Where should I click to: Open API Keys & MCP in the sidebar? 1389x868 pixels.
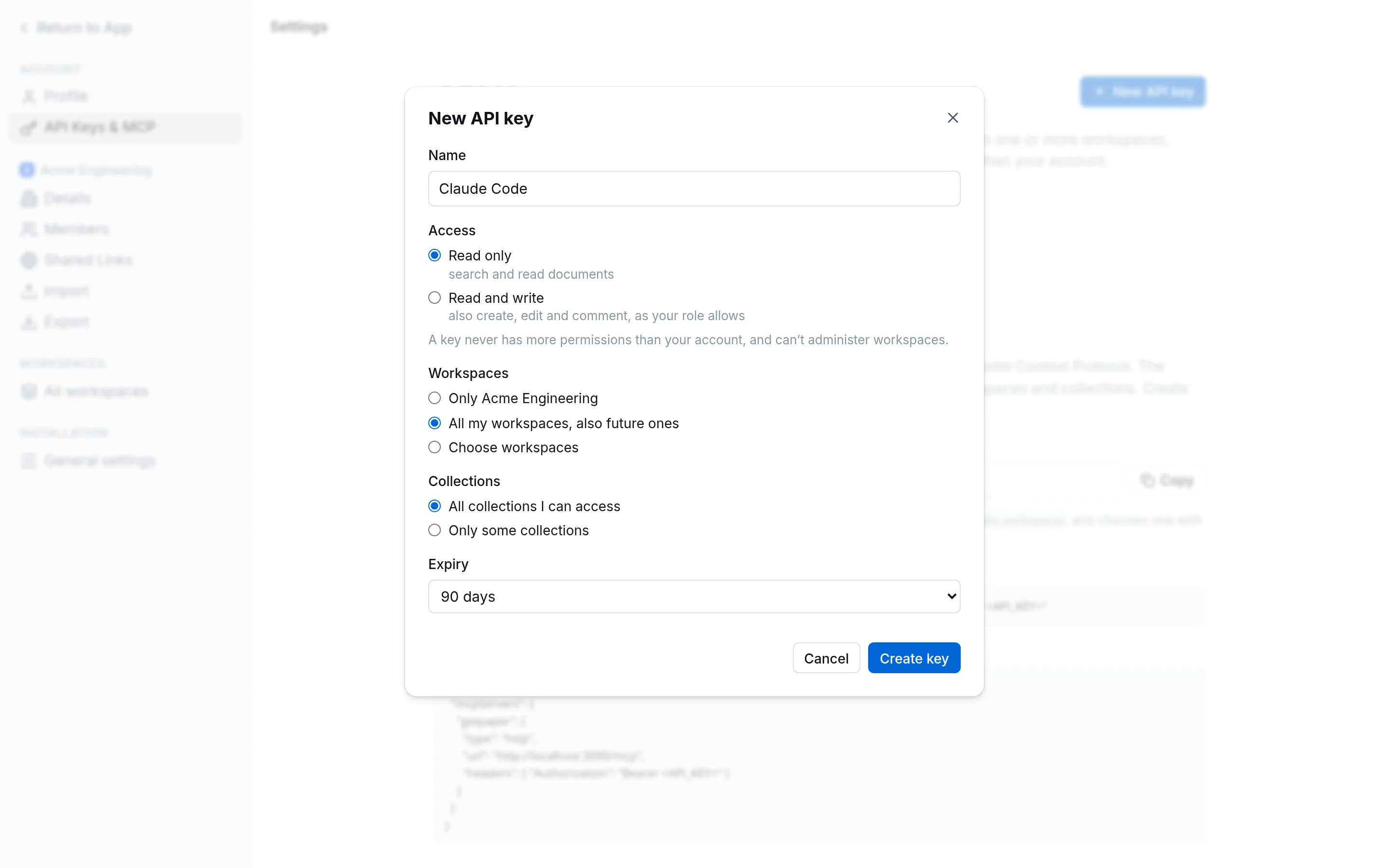tap(124, 127)
